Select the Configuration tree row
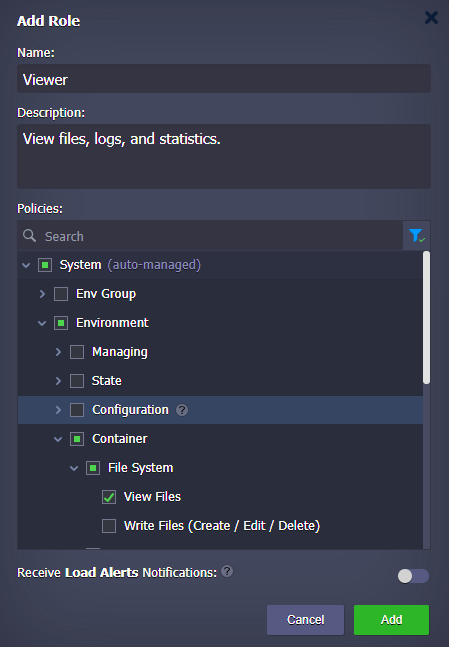This screenshot has width=449, height=647. (x=220, y=410)
